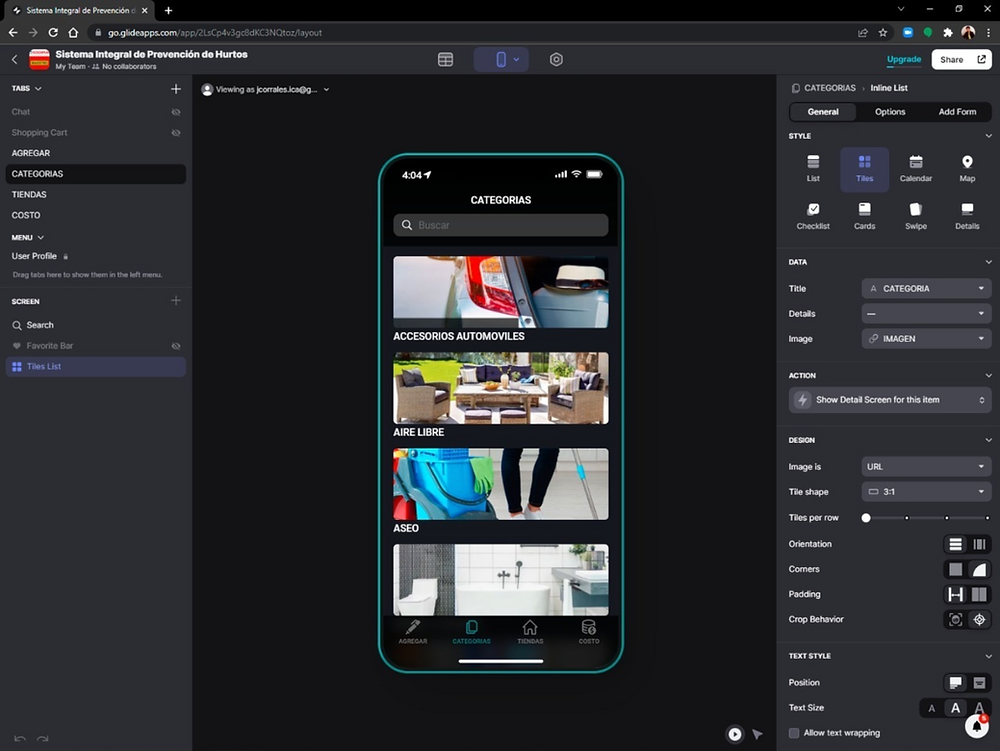
Task: Select the Search component in Screen list
Action: click(x=96, y=325)
